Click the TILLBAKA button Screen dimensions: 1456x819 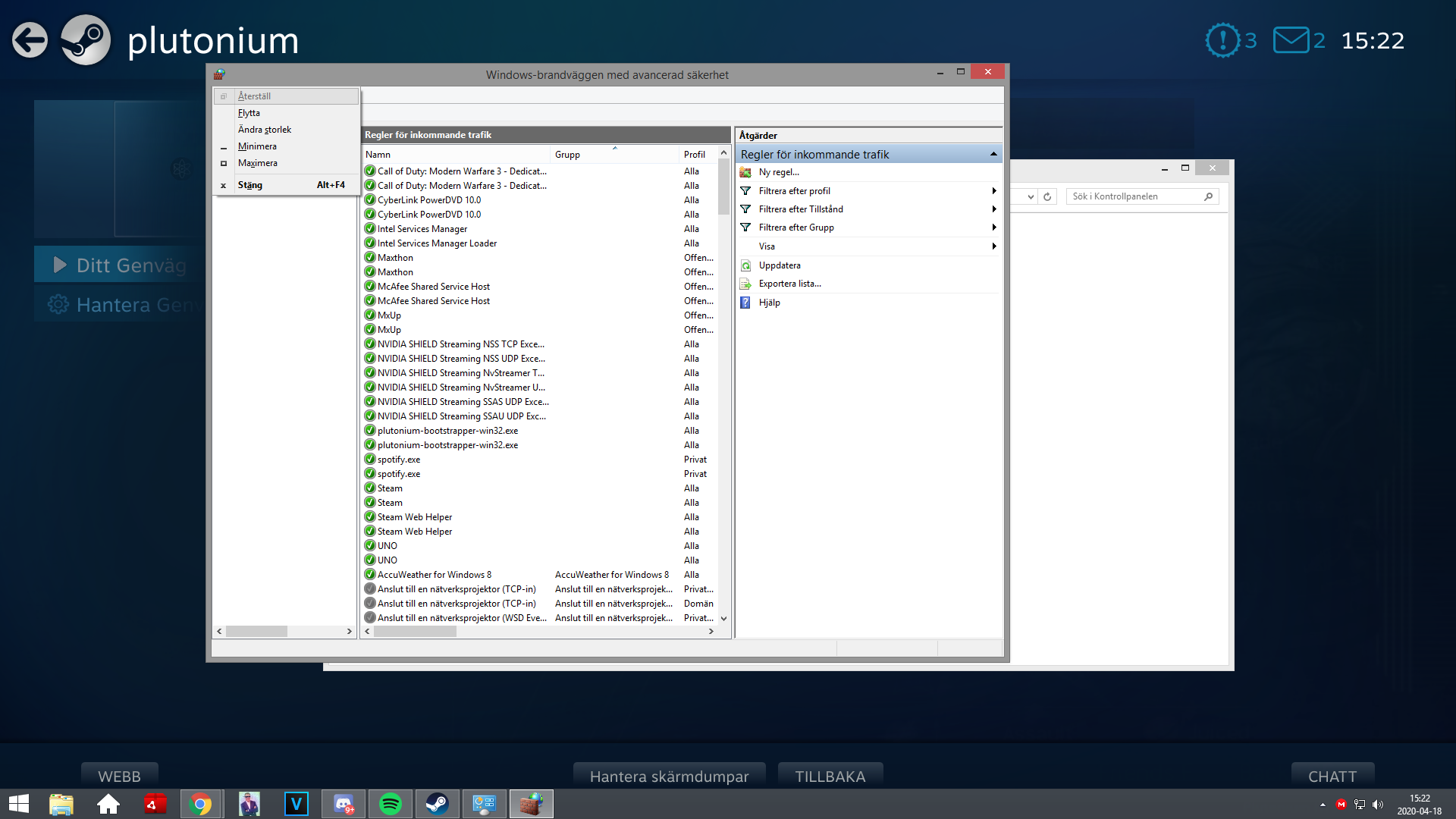830,776
